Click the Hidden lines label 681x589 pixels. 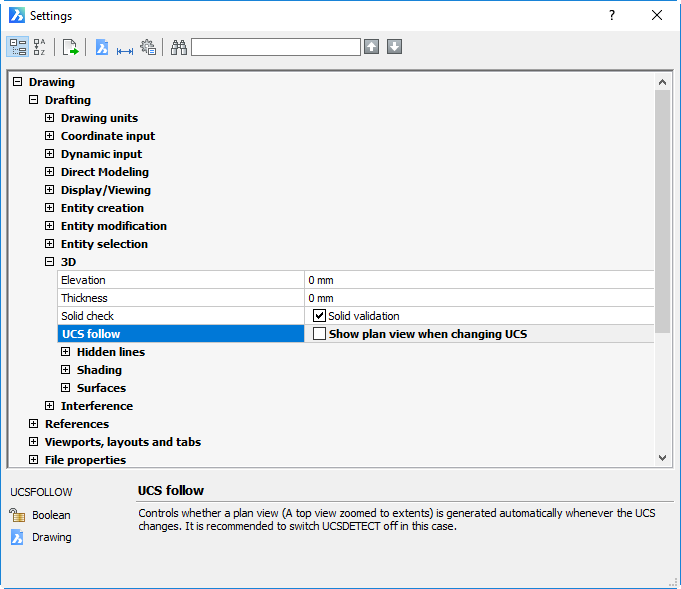[111, 352]
